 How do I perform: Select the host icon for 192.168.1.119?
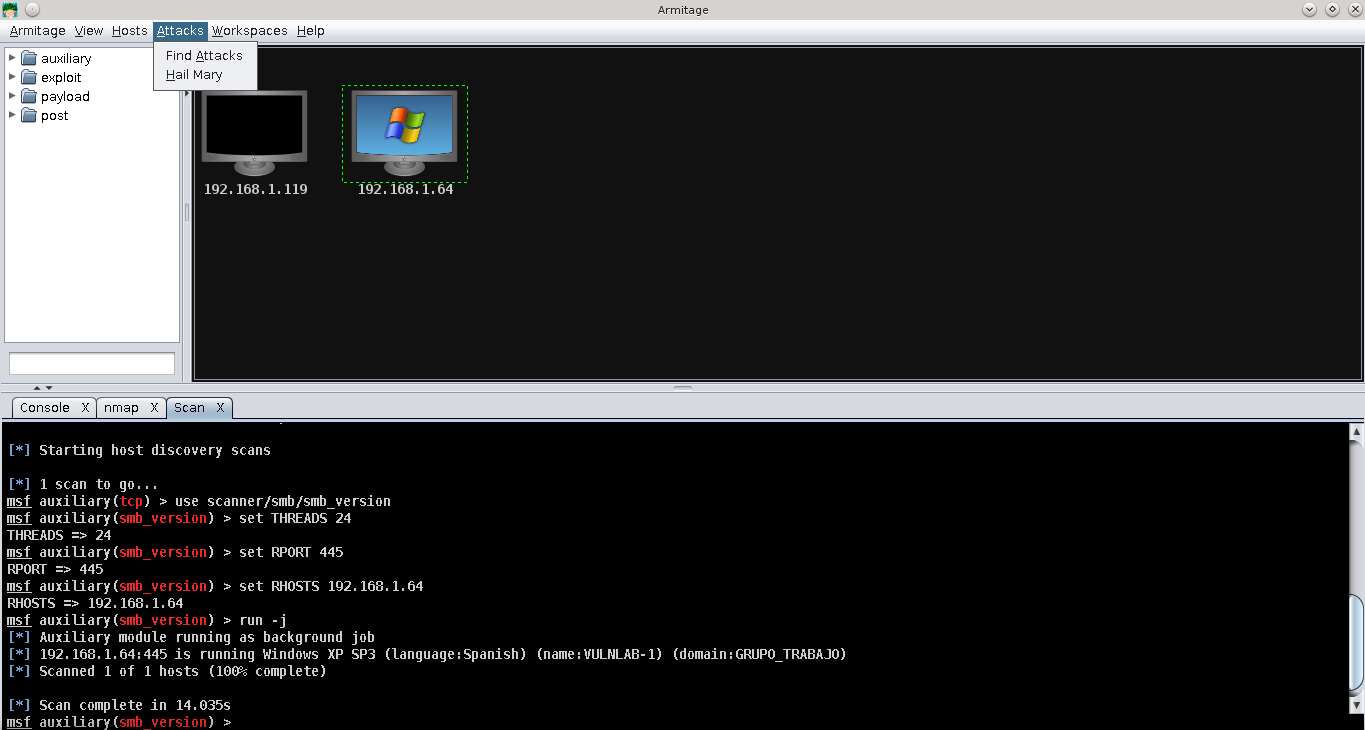coord(255,127)
